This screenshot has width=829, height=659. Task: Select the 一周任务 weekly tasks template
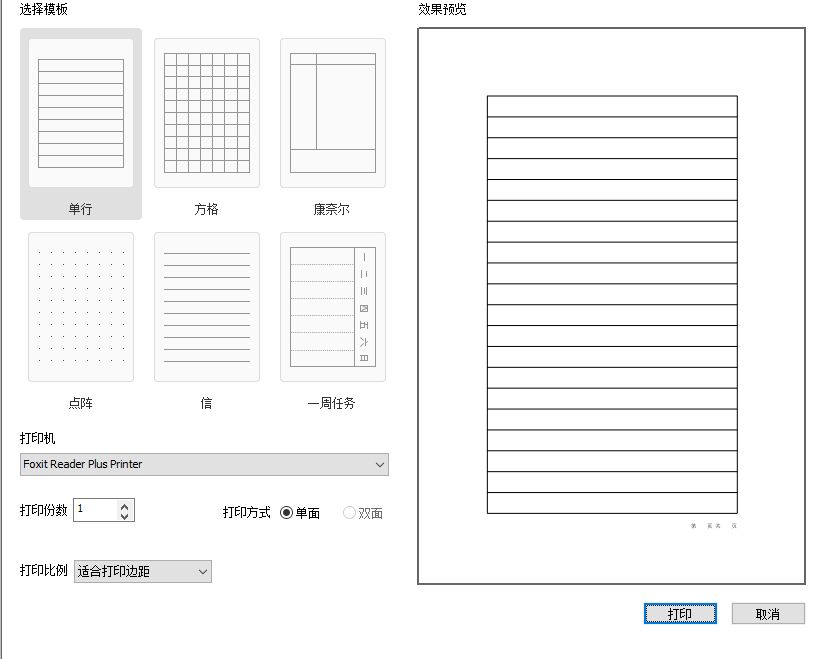click(332, 306)
